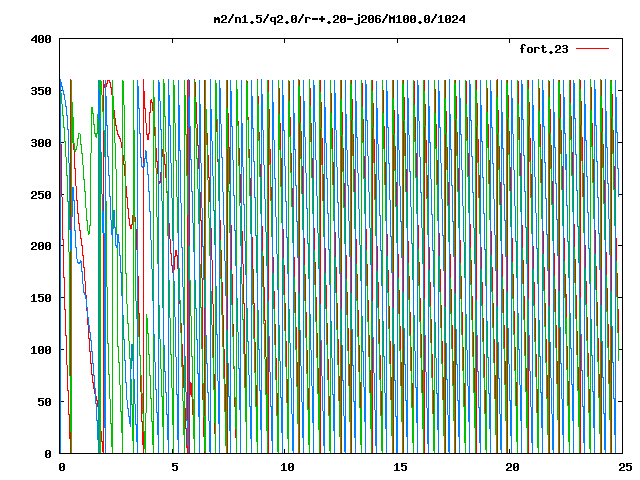Image resolution: width=640 pixels, height=480 pixels.
Task: Click x-axis label 20
Action: click(512, 467)
